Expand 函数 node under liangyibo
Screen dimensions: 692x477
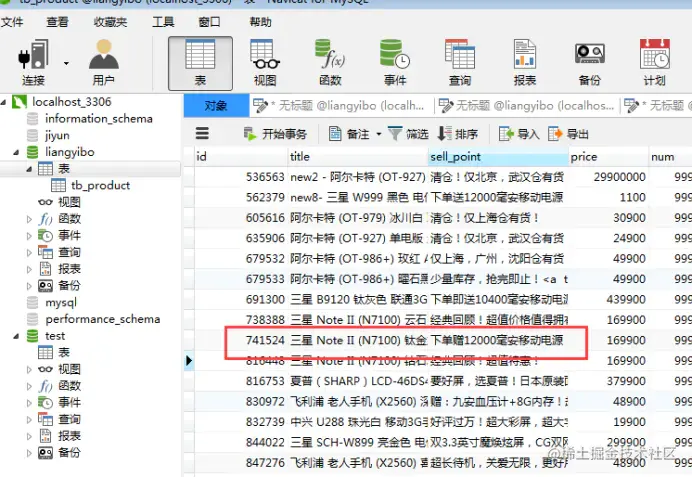[x=29, y=219]
